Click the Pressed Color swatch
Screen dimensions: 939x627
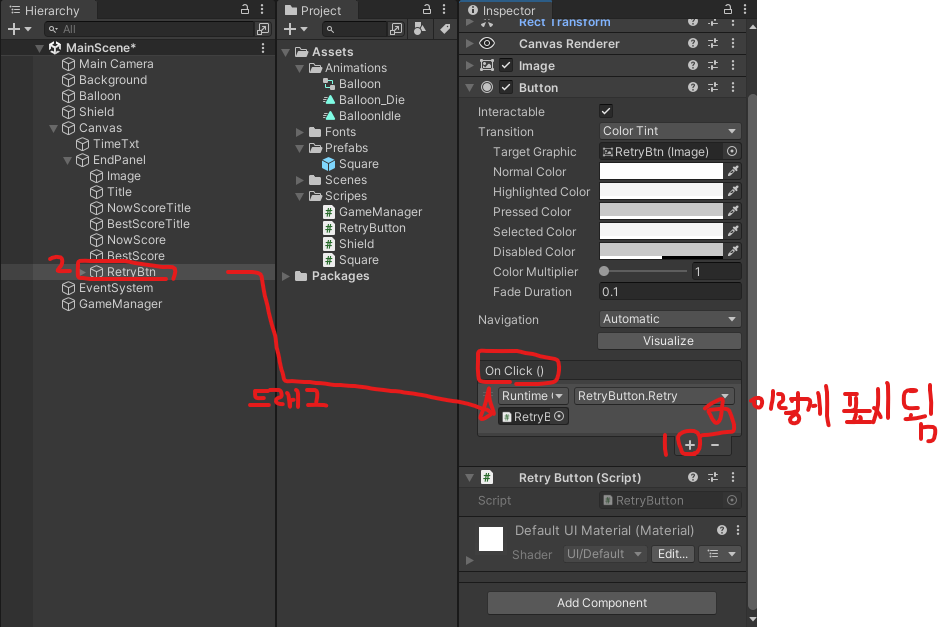click(661, 211)
